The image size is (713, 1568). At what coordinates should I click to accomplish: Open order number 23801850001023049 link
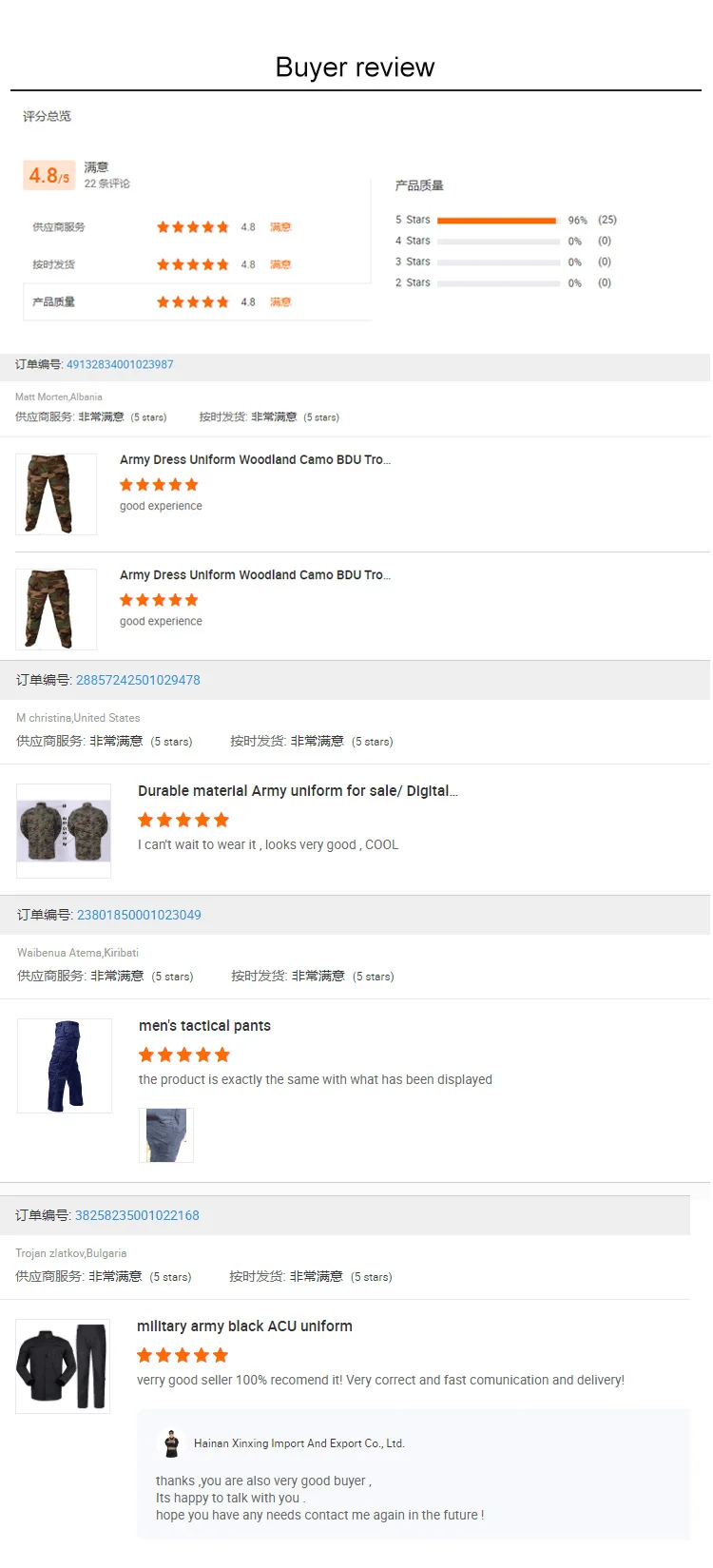139,915
